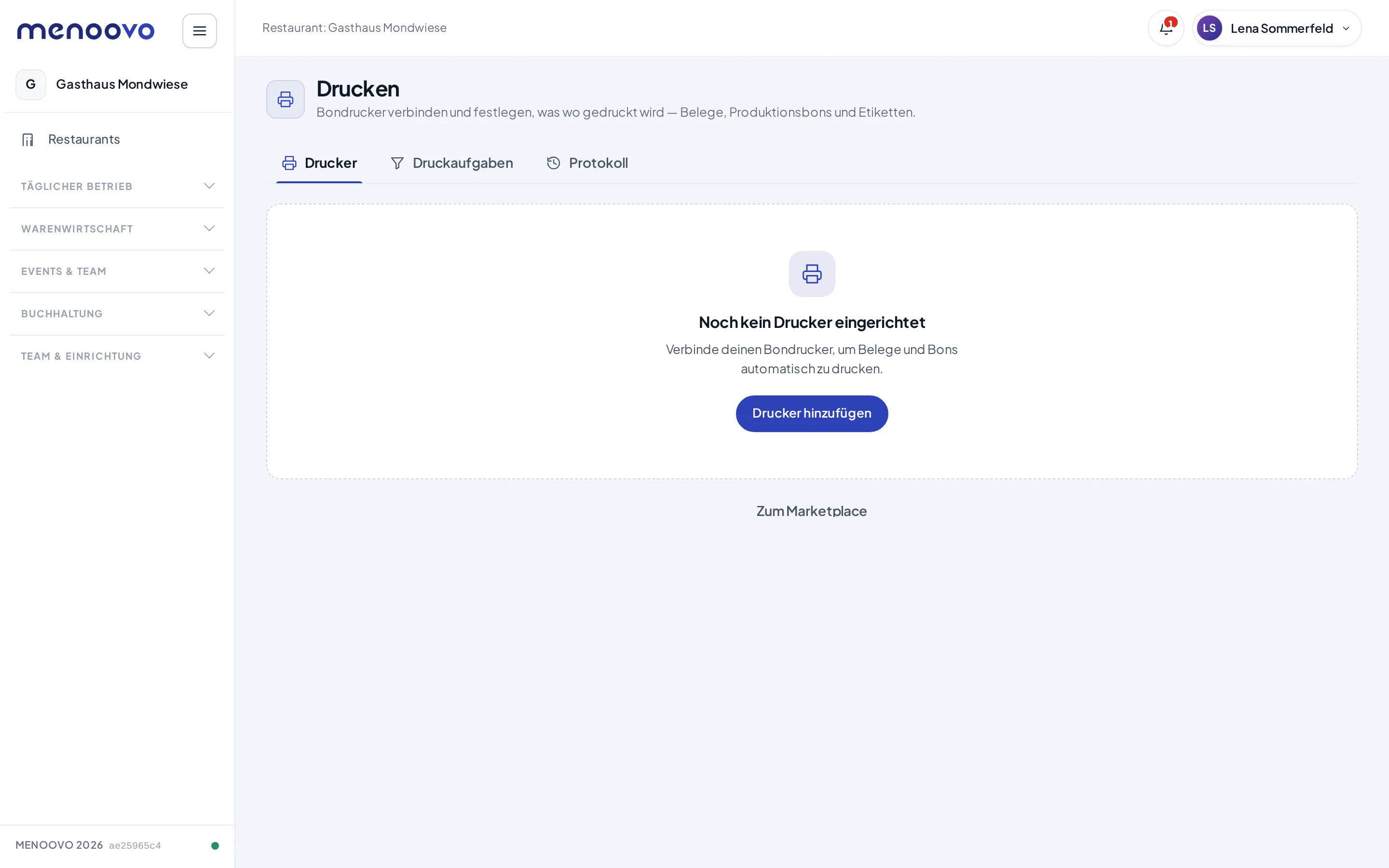Viewport: 1389px width, 868px height.
Task: Click MENOOVO 2026 footer text
Action: (59, 845)
